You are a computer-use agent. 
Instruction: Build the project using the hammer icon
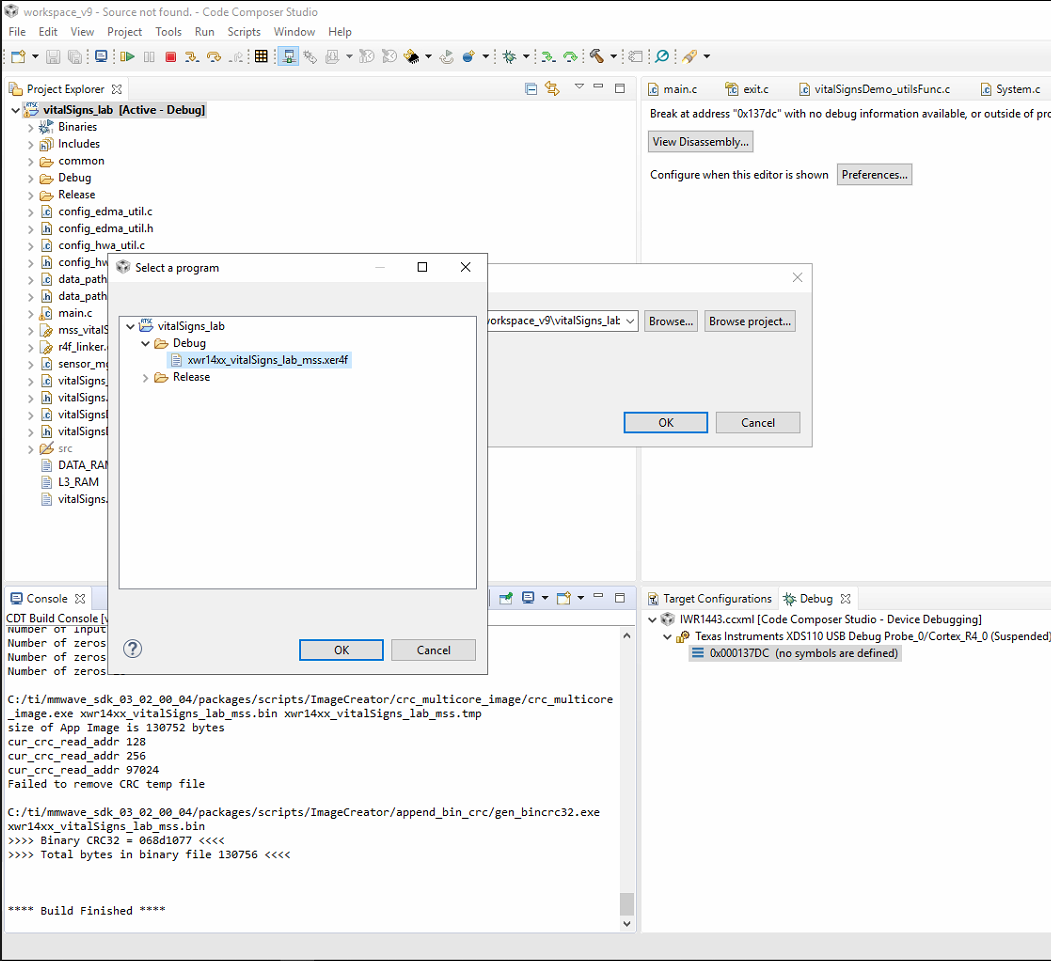pos(597,57)
